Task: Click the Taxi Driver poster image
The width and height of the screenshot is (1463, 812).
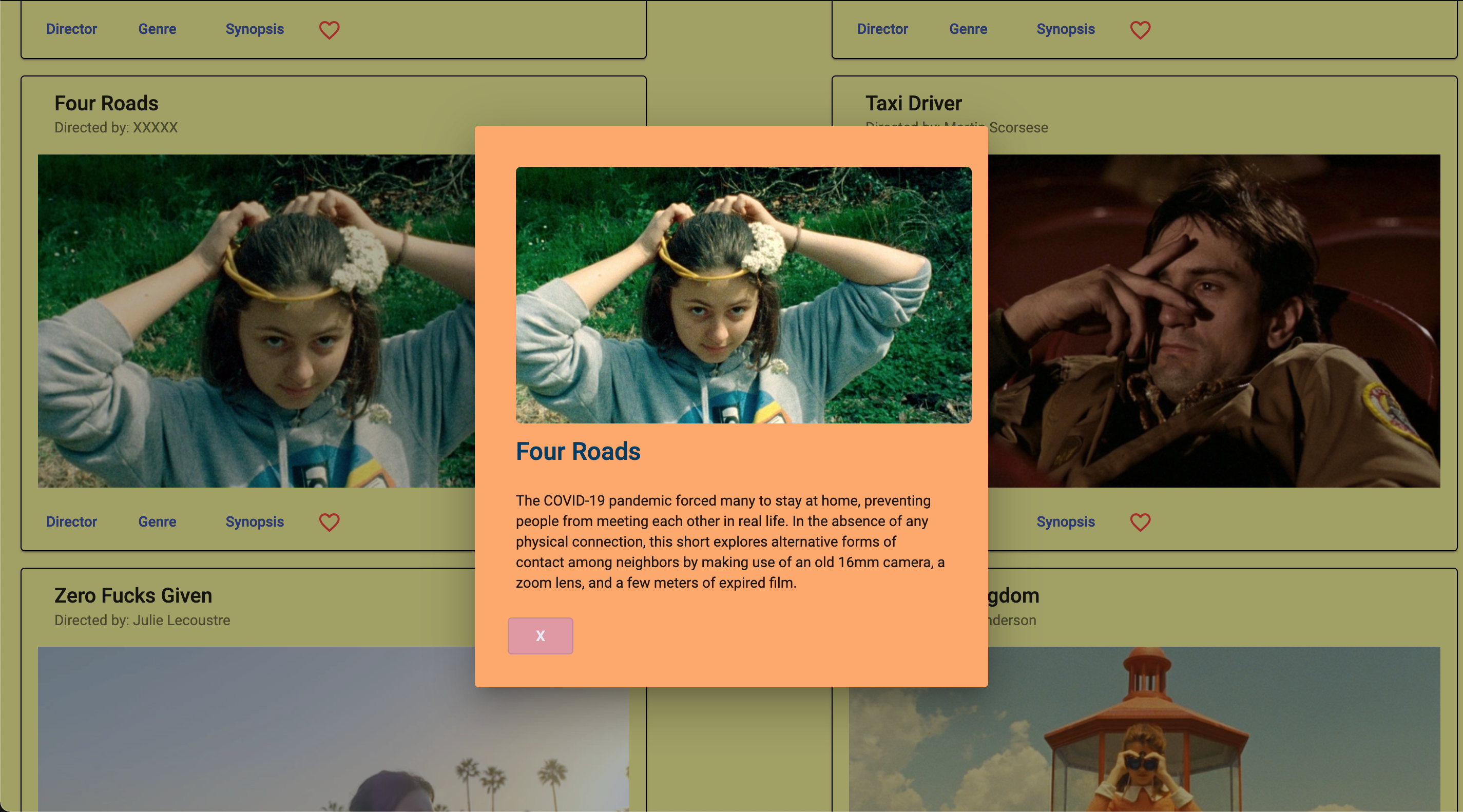Action: point(1213,321)
